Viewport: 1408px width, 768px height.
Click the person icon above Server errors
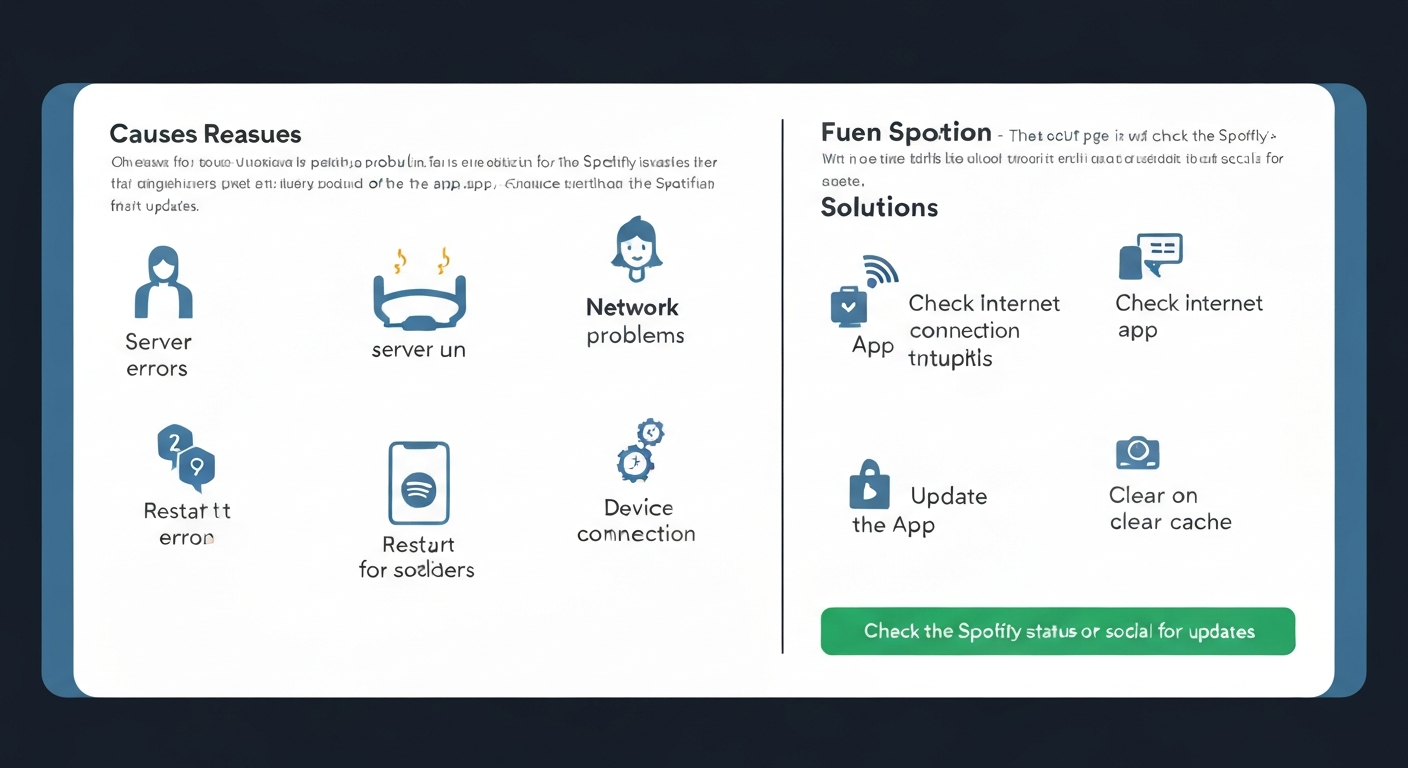[163, 283]
